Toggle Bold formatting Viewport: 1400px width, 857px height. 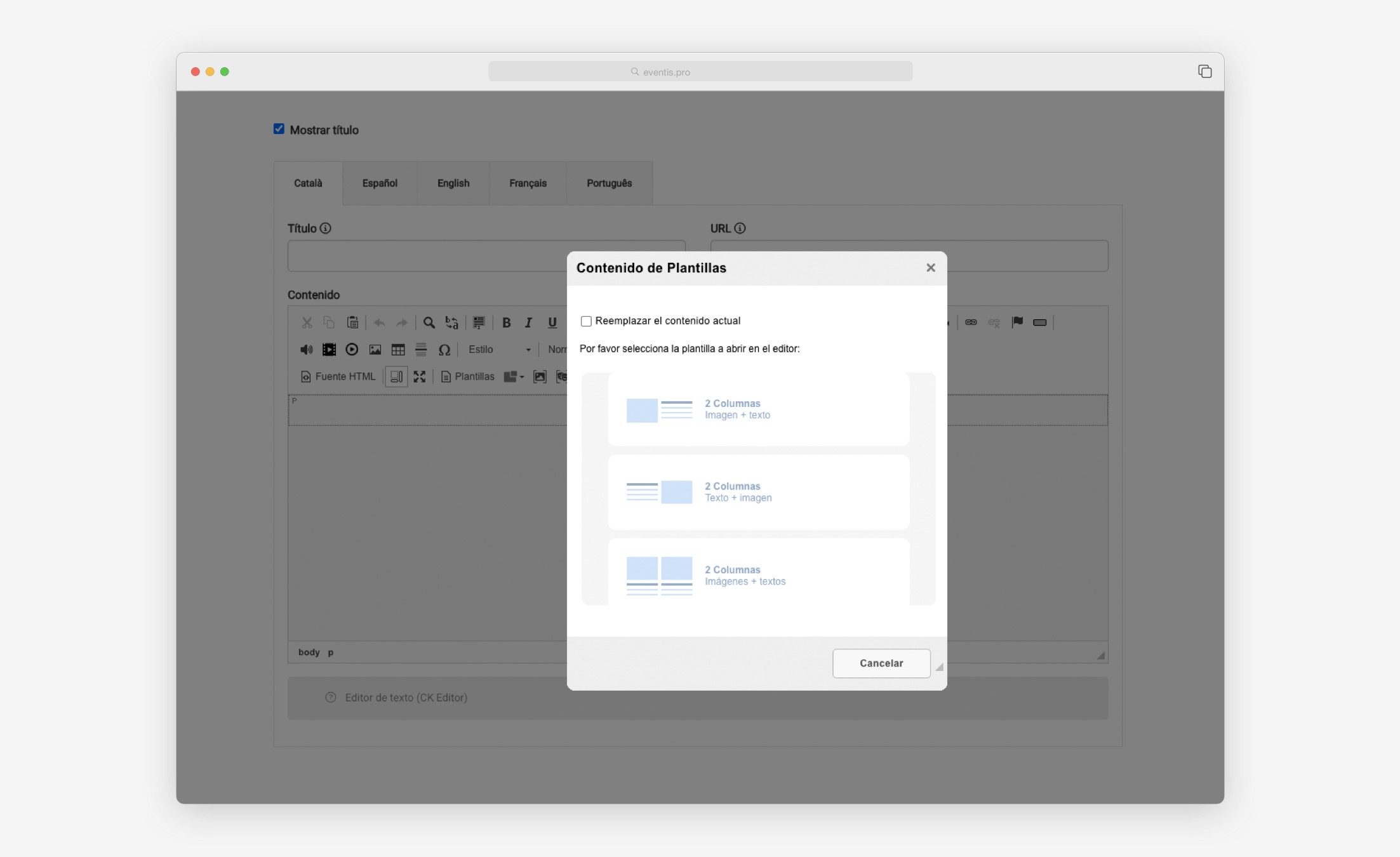pos(506,322)
